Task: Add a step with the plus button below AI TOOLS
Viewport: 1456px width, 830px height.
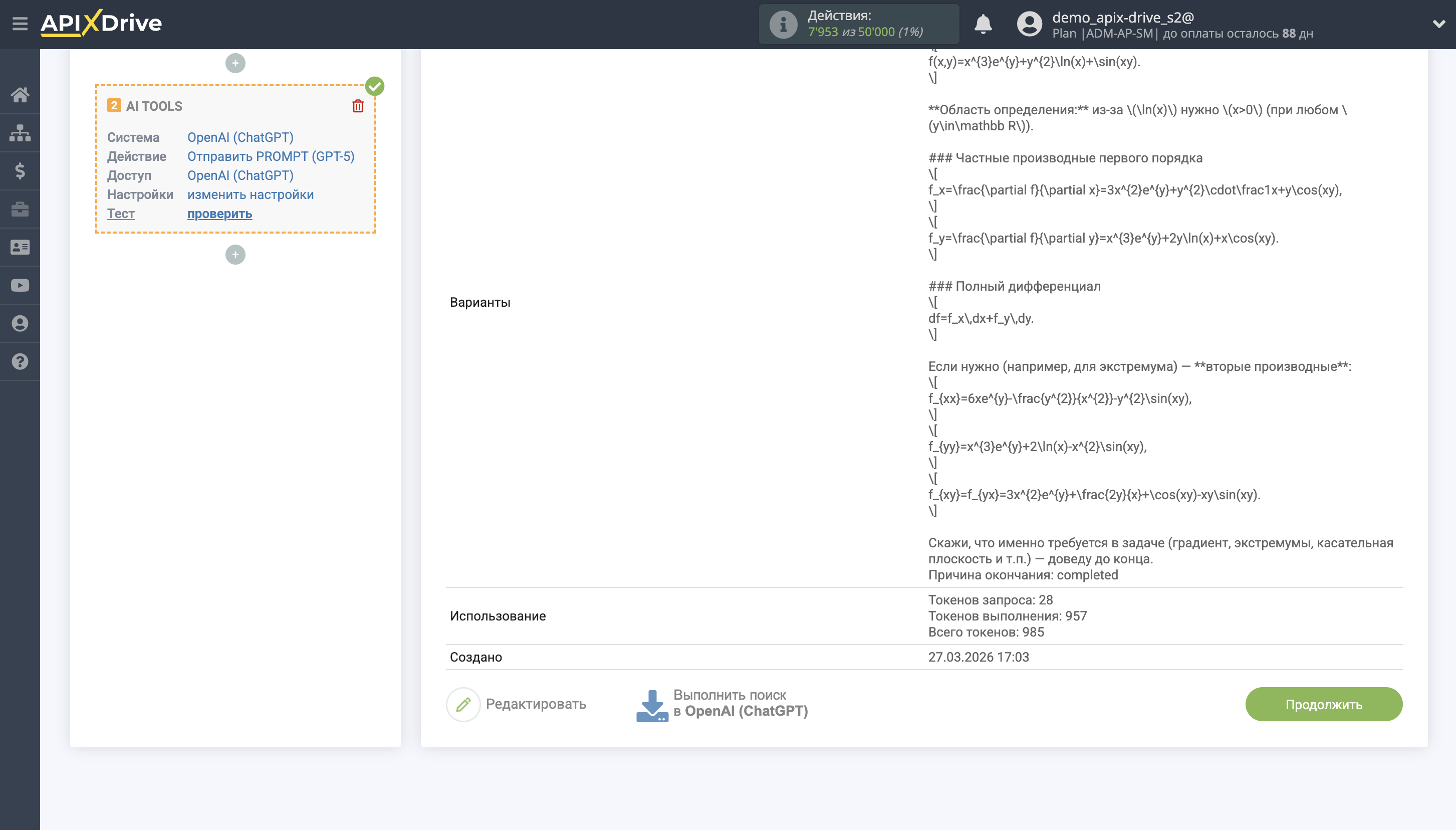Action: (x=235, y=254)
